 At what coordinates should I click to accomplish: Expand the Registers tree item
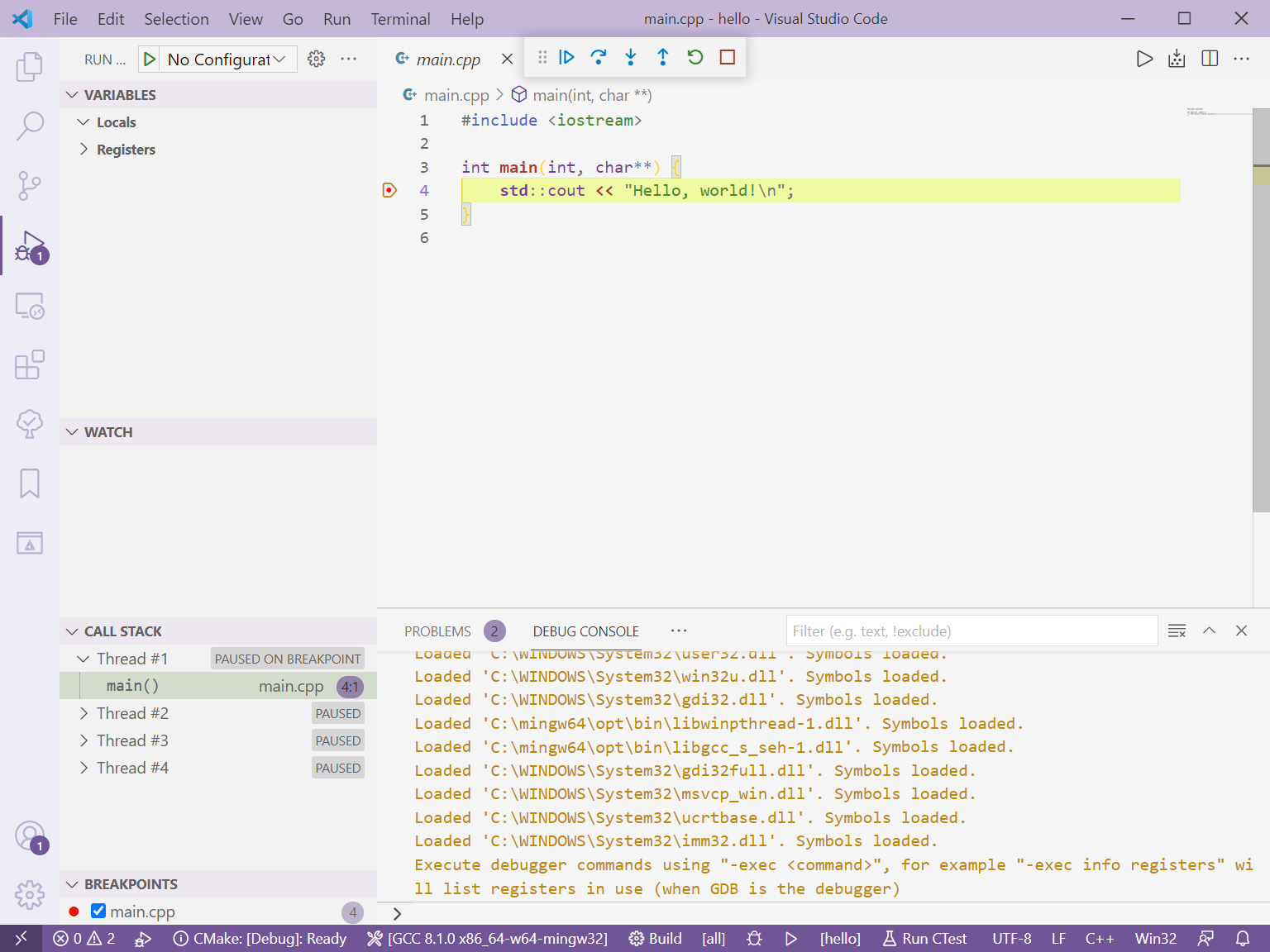(x=84, y=149)
